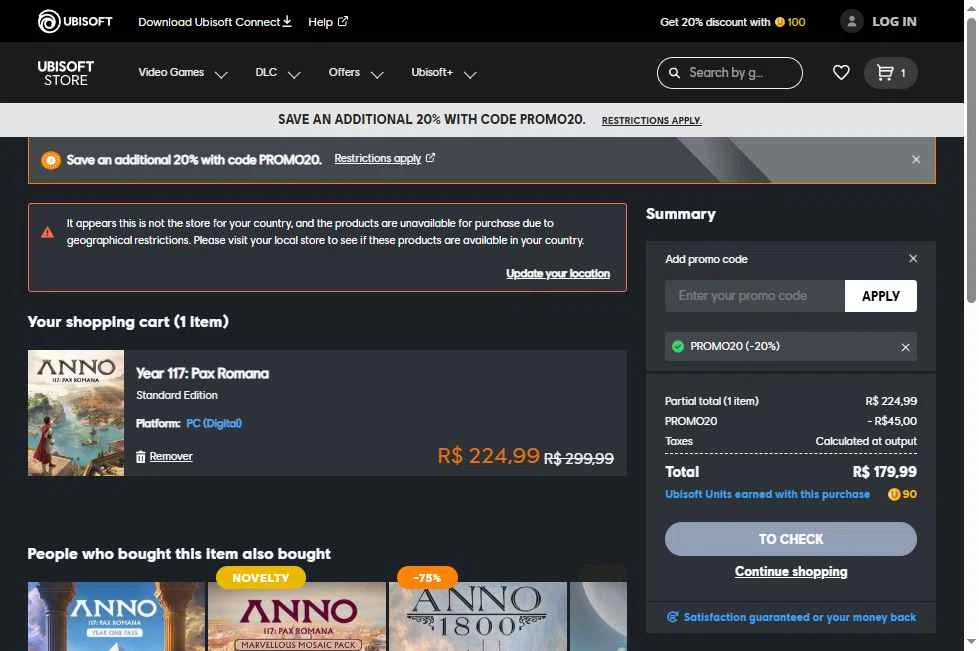Viewport: 979px width, 651px height.
Task: Focus the Search by game field
Action: 729,73
